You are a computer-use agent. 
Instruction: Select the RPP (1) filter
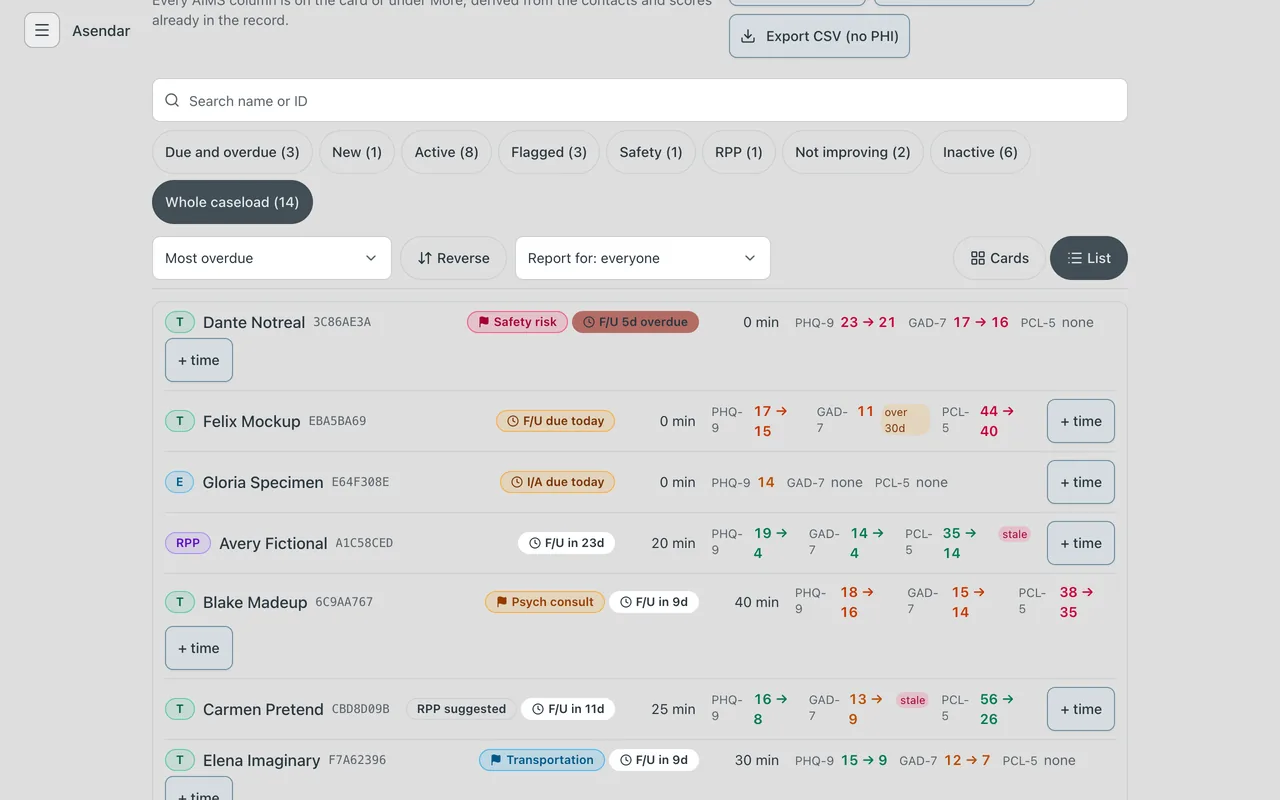pos(739,152)
